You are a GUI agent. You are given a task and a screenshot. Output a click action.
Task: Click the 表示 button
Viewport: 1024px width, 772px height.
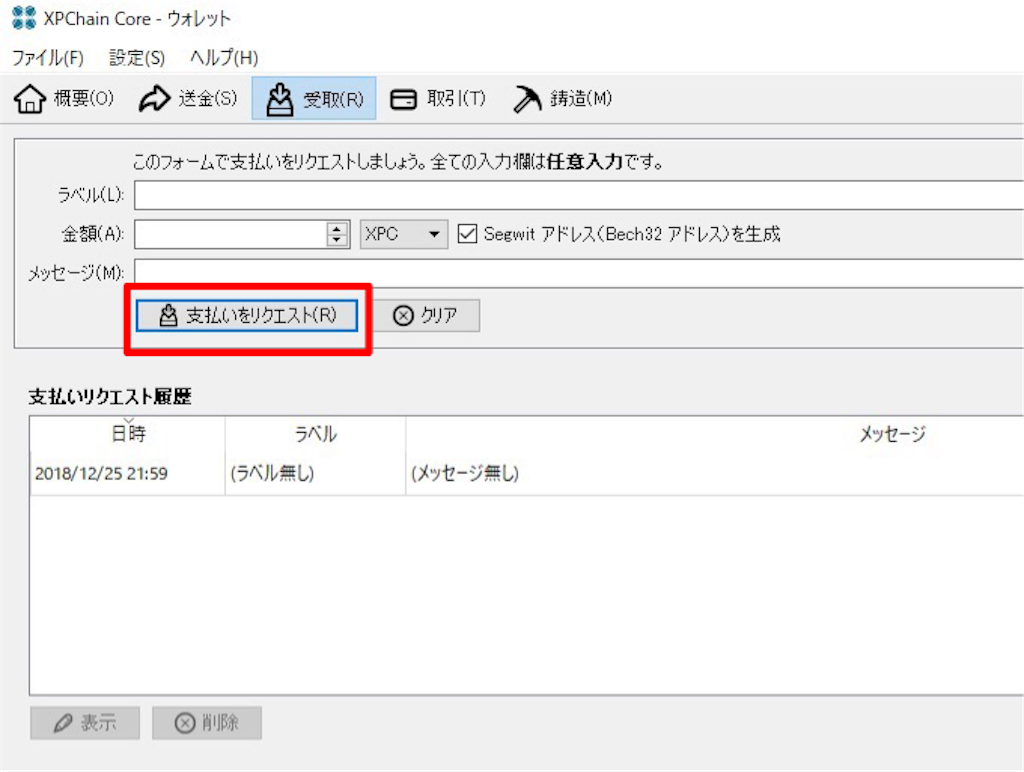click(x=85, y=723)
